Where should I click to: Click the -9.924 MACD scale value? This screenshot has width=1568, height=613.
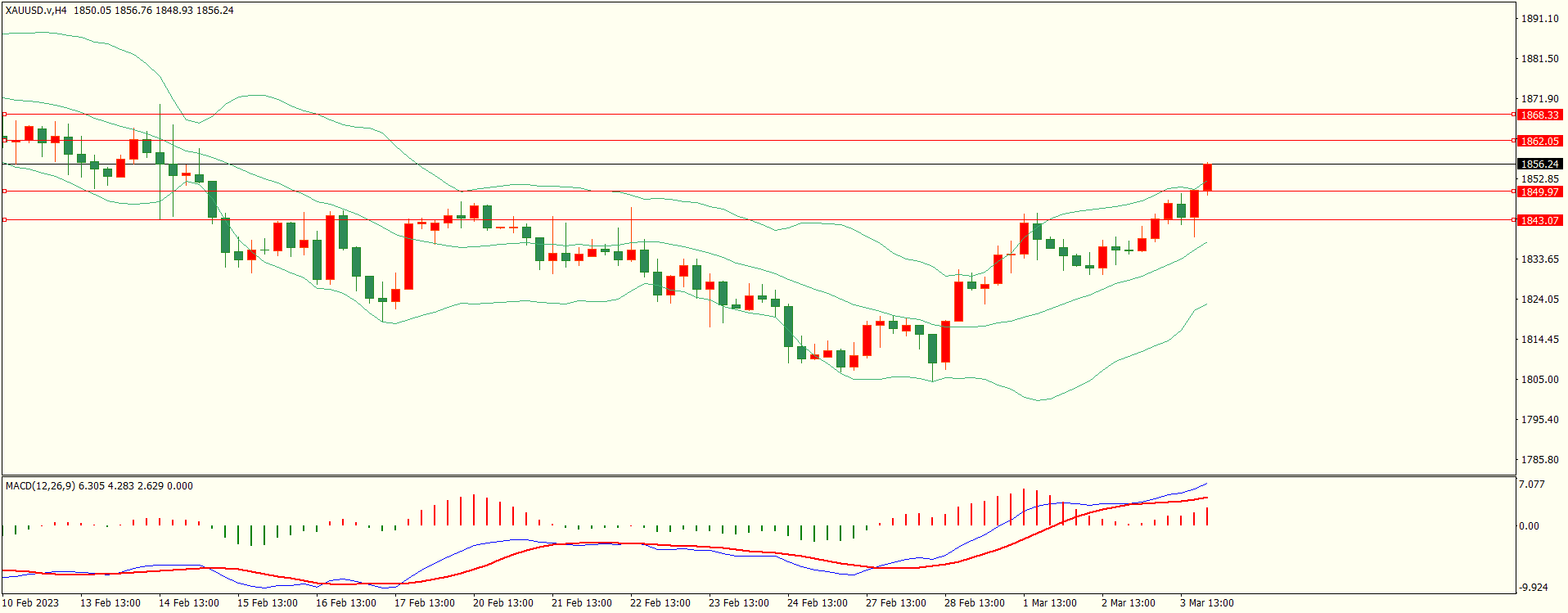pyautogui.click(x=1533, y=588)
